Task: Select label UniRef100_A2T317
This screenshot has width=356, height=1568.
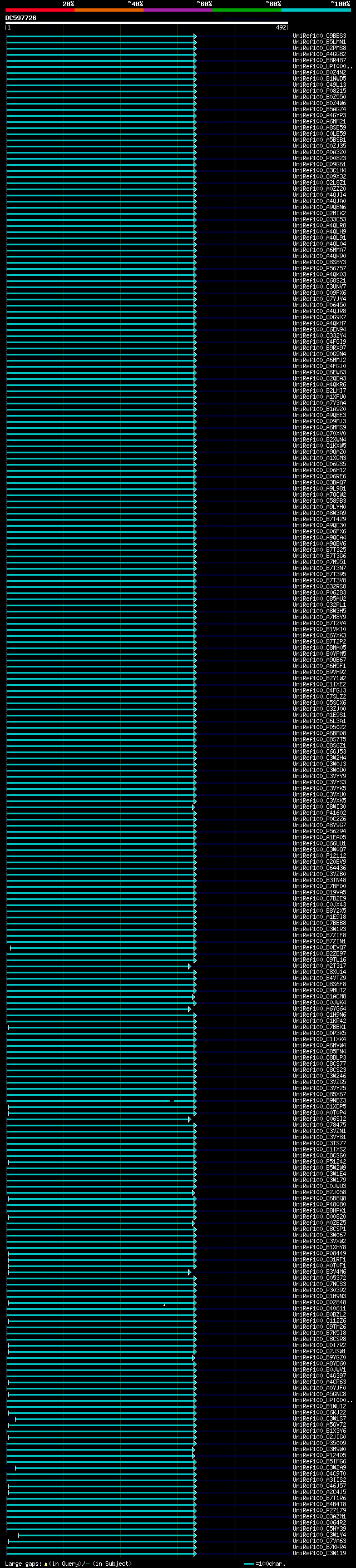Action: tap(319, 966)
